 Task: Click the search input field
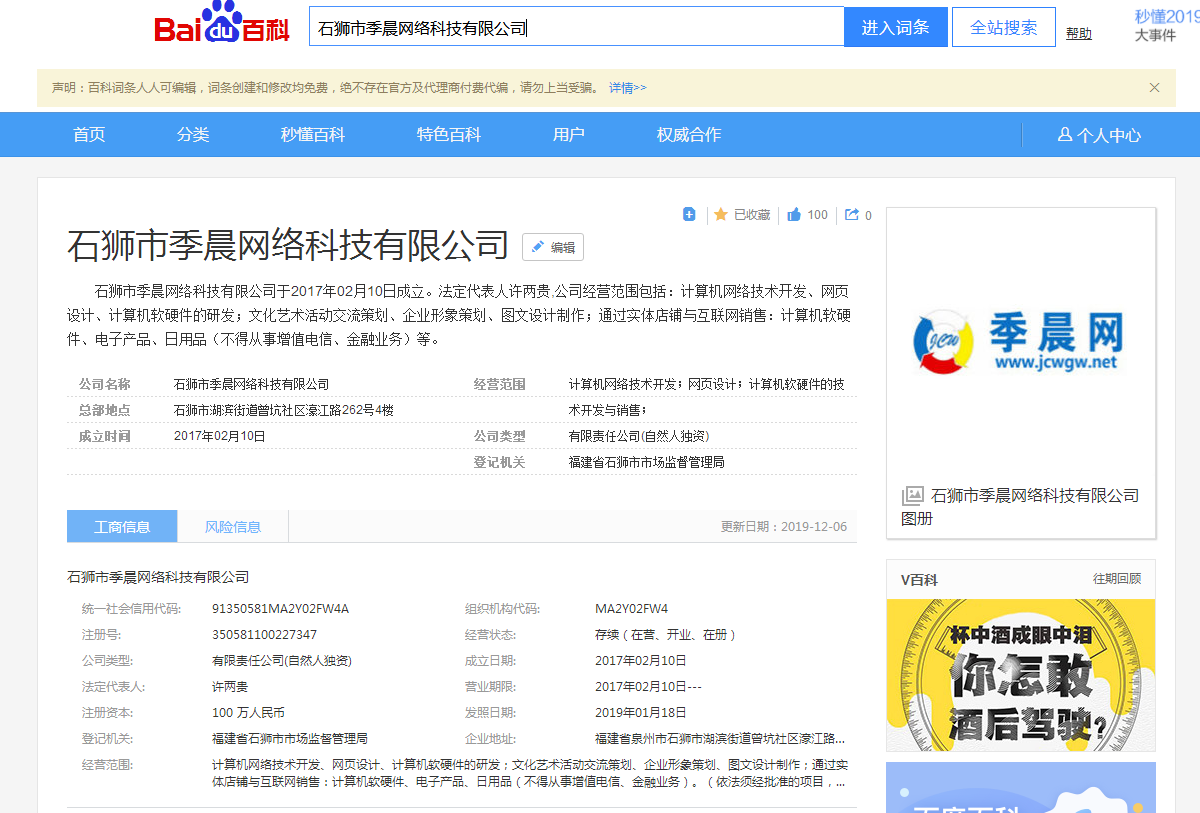tap(576, 28)
